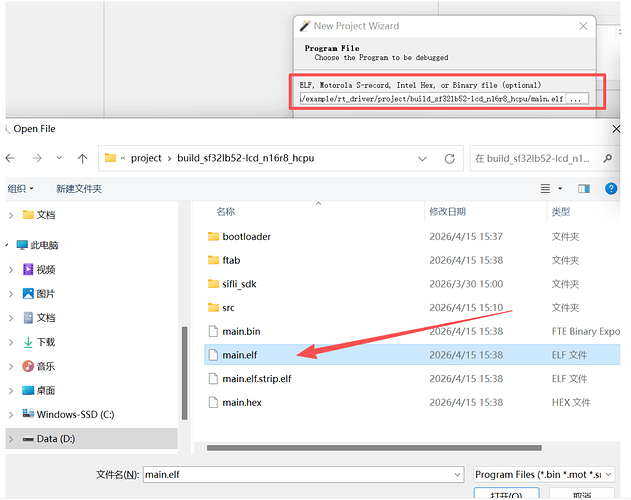Sort by the 修改日期 column header

tap(447, 211)
